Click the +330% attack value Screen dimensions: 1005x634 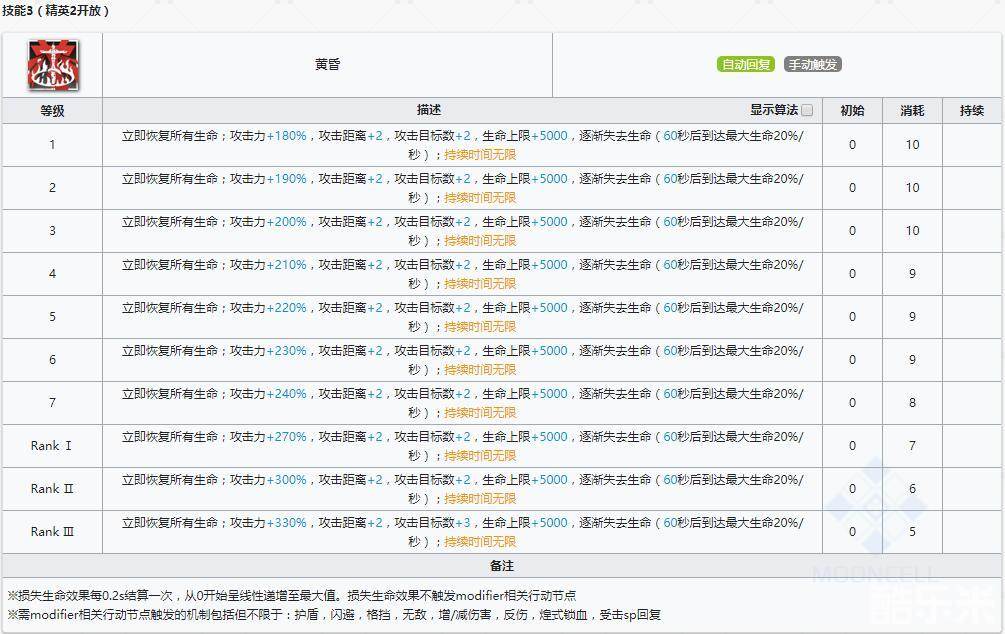coord(287,523)
